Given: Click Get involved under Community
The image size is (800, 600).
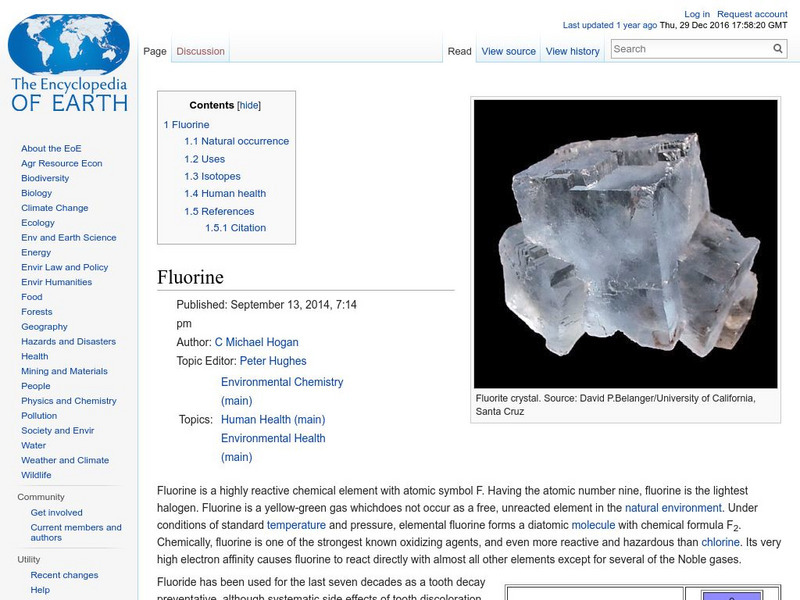Looking at the screenshot, I should click(x=56, y=512).
